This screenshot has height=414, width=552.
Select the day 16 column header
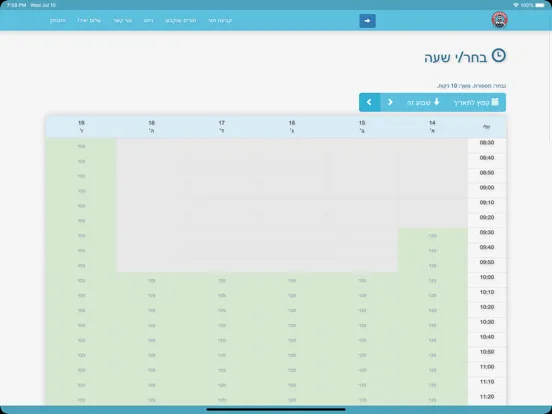pos(292,126)
